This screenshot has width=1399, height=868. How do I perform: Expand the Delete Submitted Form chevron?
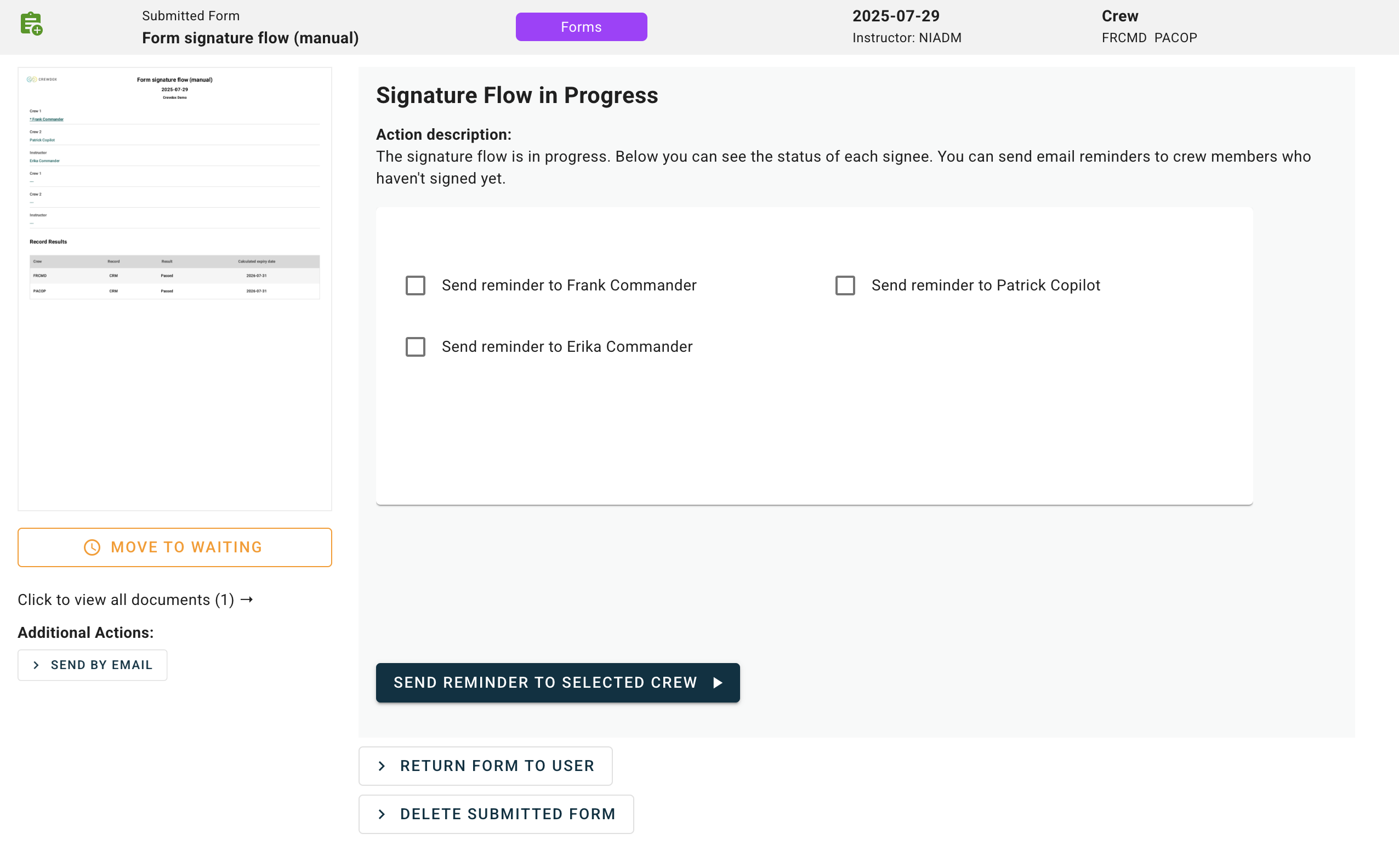coord(382,814)
